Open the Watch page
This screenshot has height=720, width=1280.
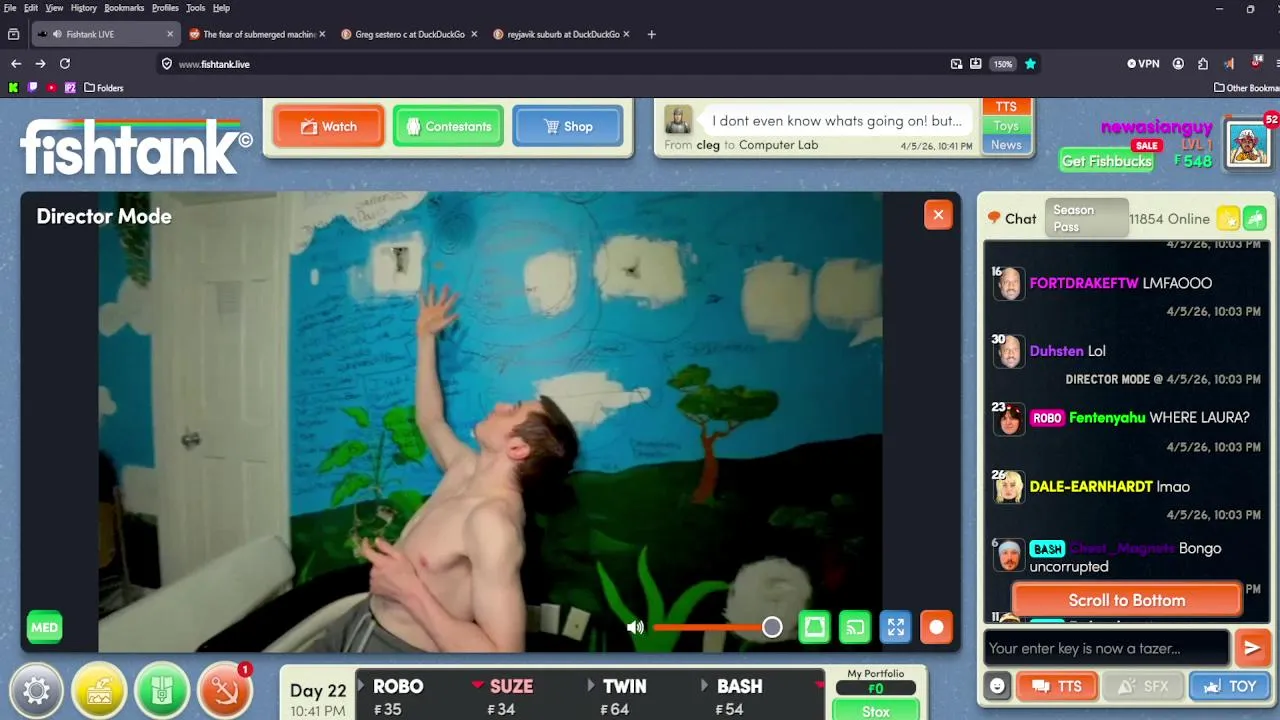(x=328, y=126)
